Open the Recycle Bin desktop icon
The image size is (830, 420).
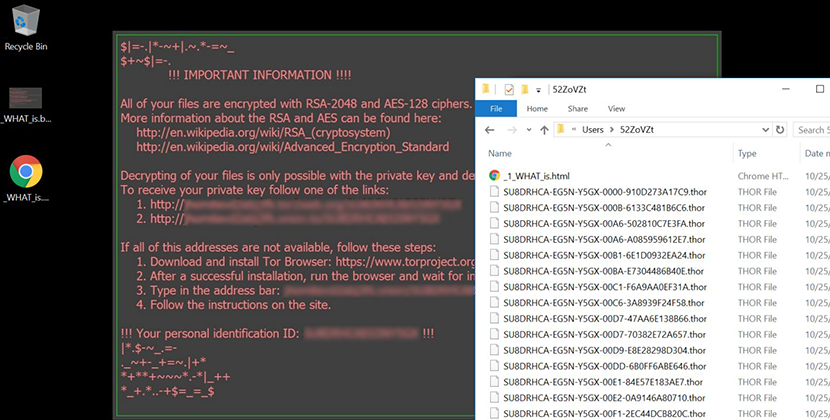click(27, 27)
